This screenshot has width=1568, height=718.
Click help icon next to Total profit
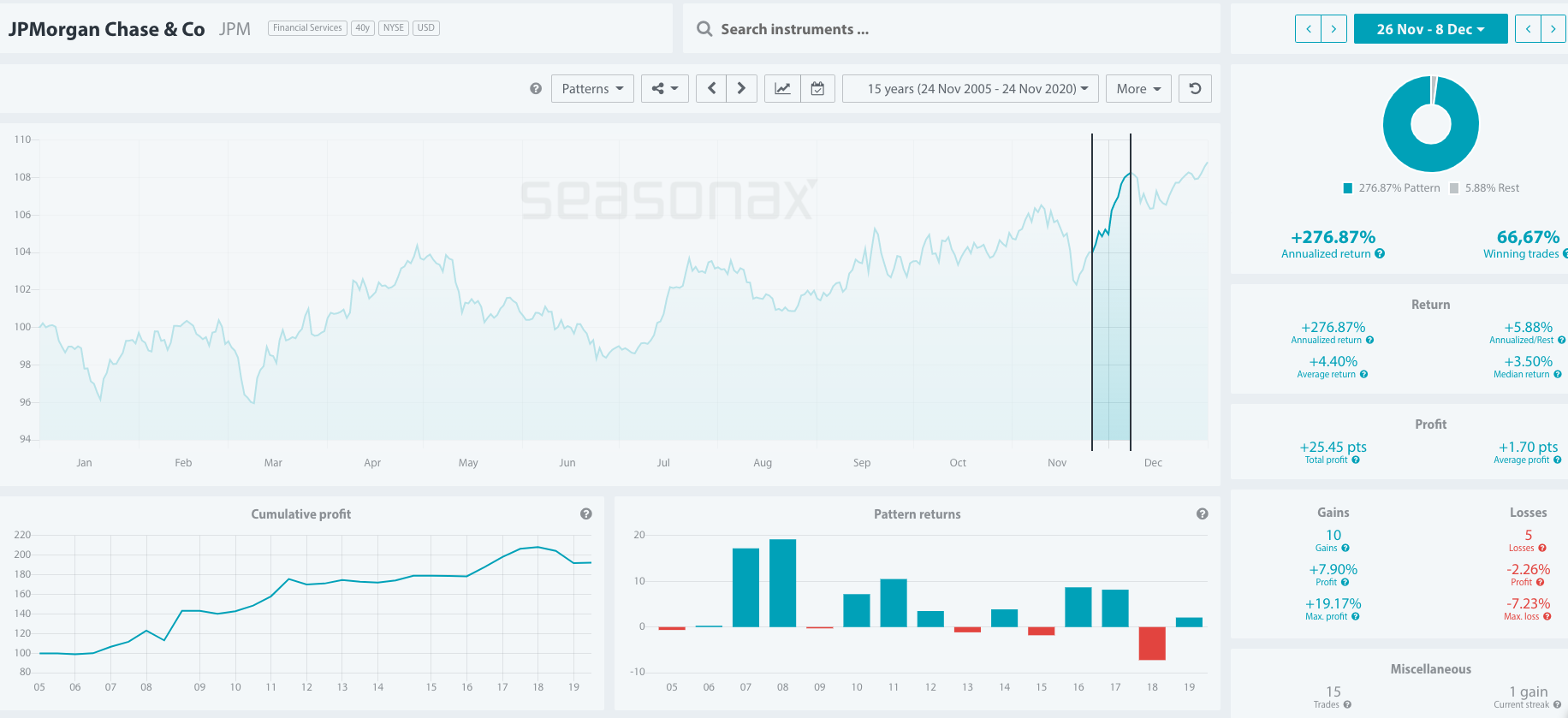(x=1356, y=460)
